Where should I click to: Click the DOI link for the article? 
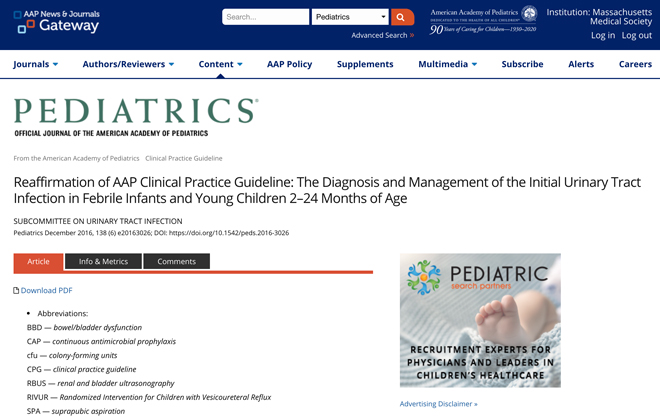click(229, 233)
